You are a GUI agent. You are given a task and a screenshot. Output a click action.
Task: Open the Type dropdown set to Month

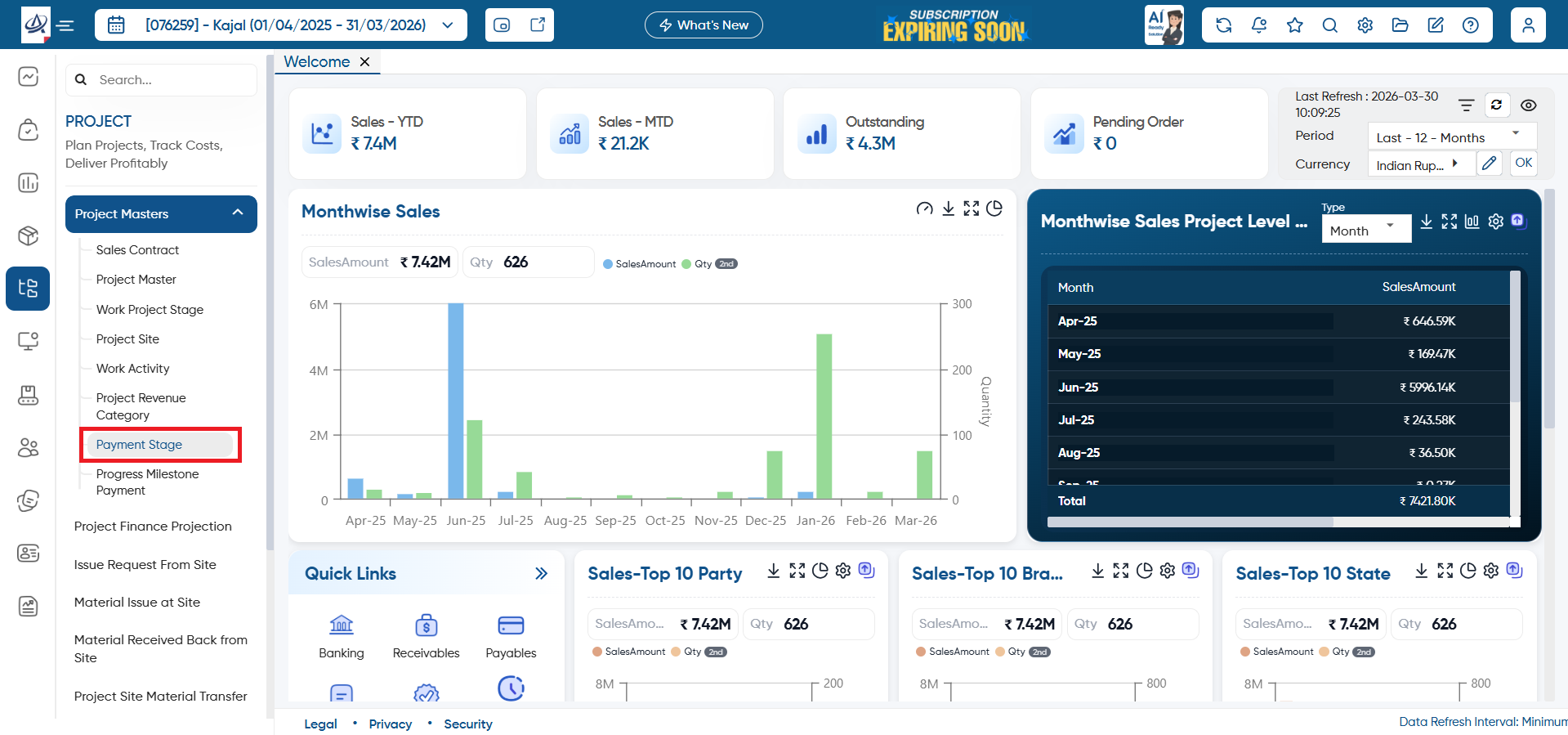coord(1366,230)
